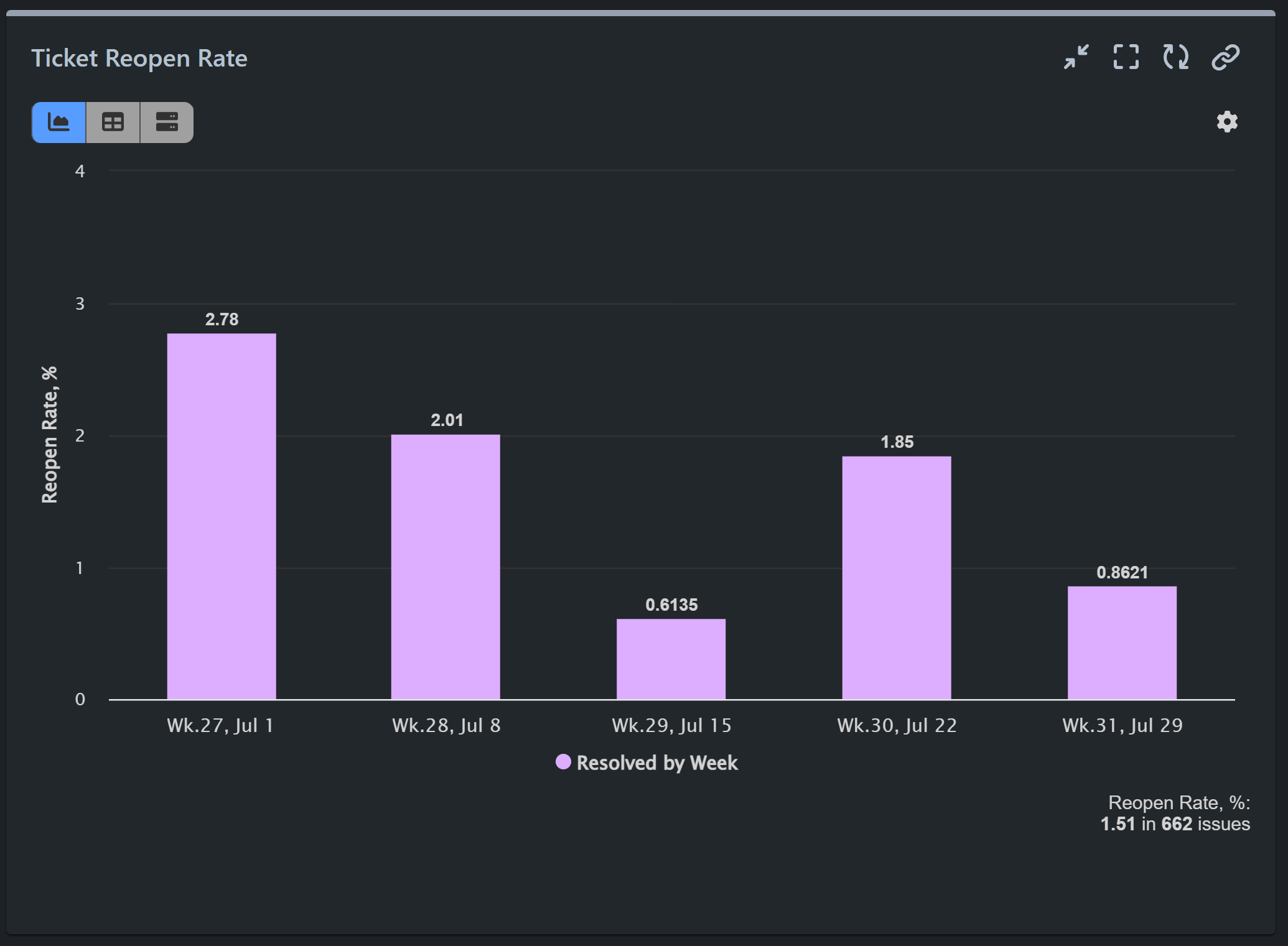Switch to table view mode

[x=113, y=122]
